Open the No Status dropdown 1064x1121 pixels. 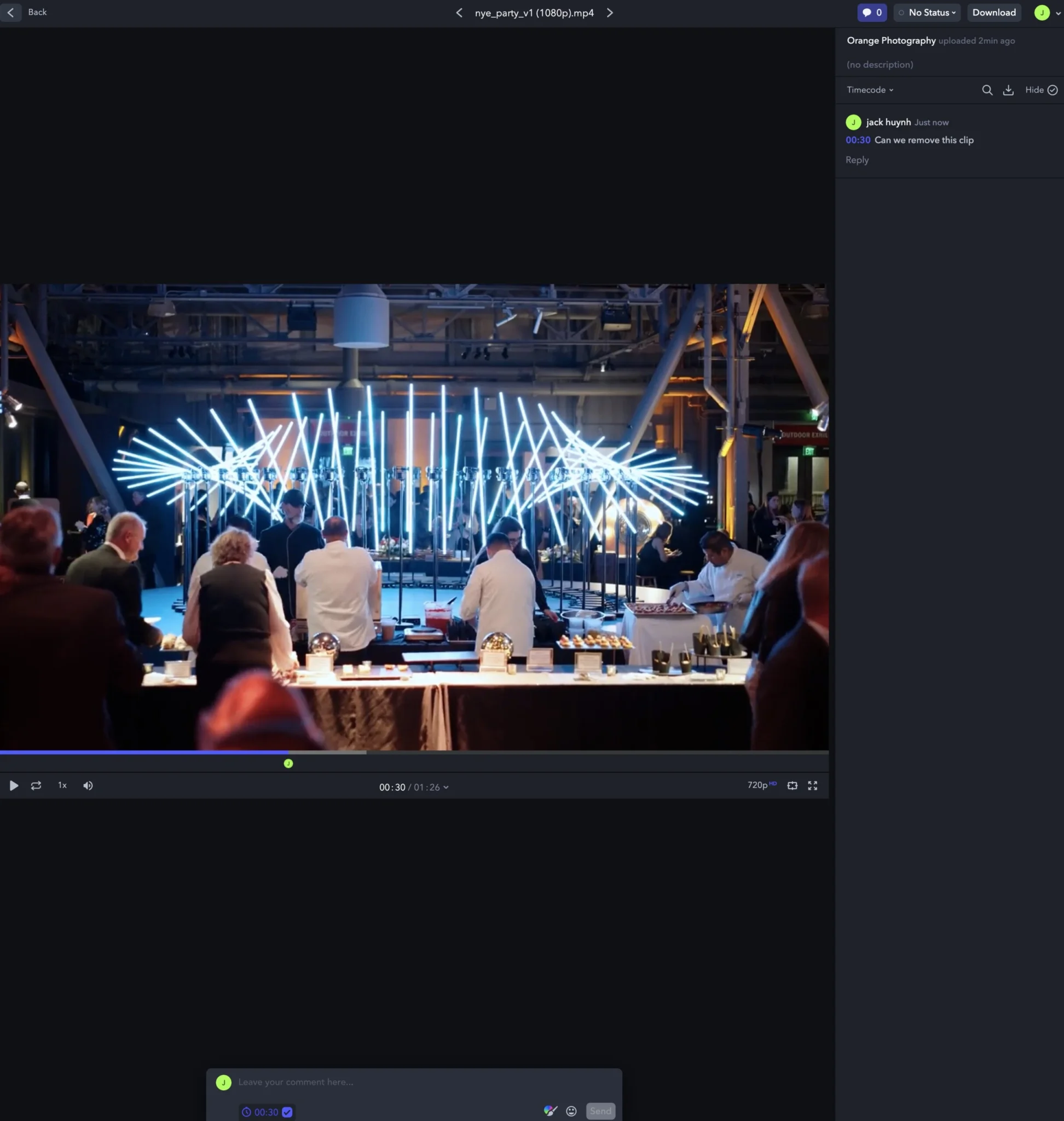pyautogui.click(x=927, y=13)
